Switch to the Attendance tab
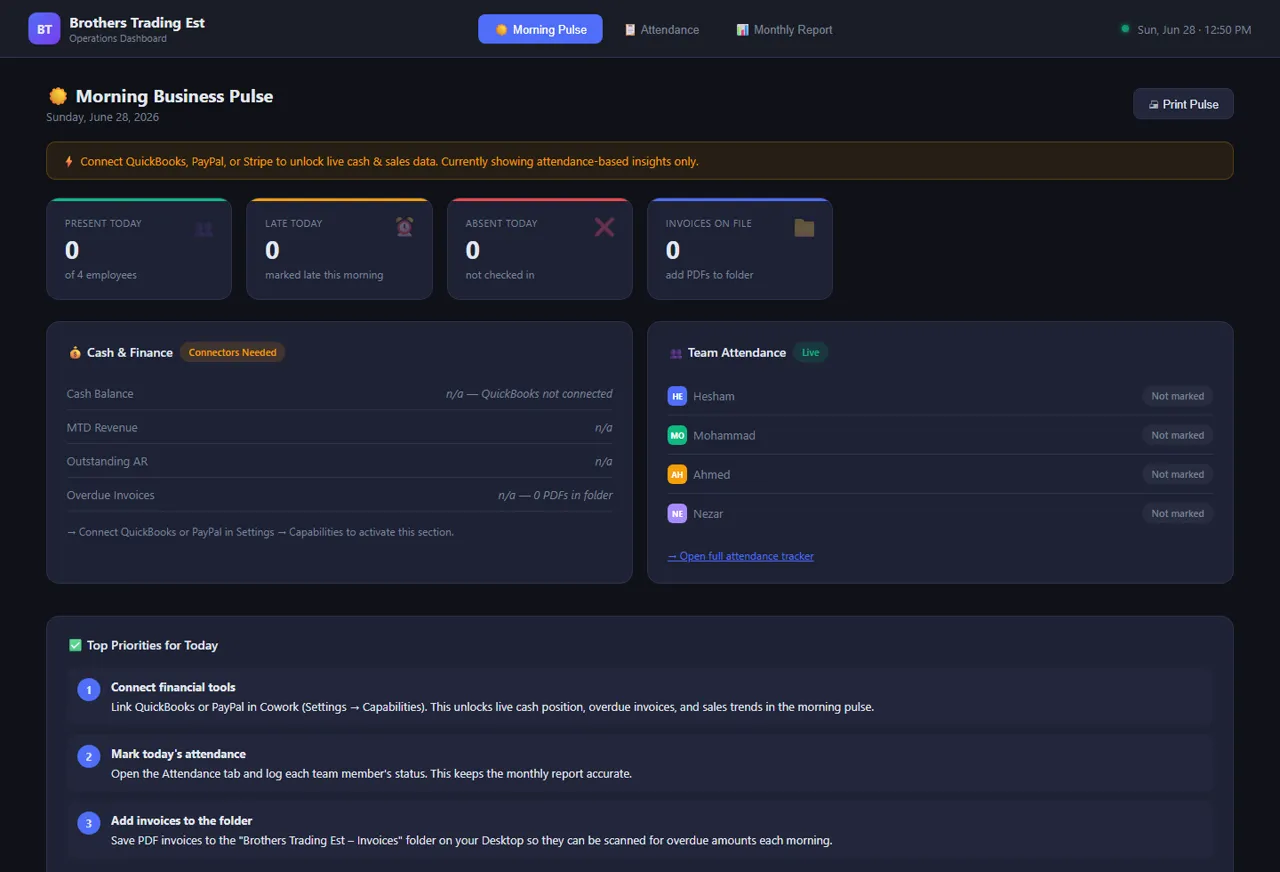The width and height of the screenshot is (1280, 872). [x=662, y=29]
